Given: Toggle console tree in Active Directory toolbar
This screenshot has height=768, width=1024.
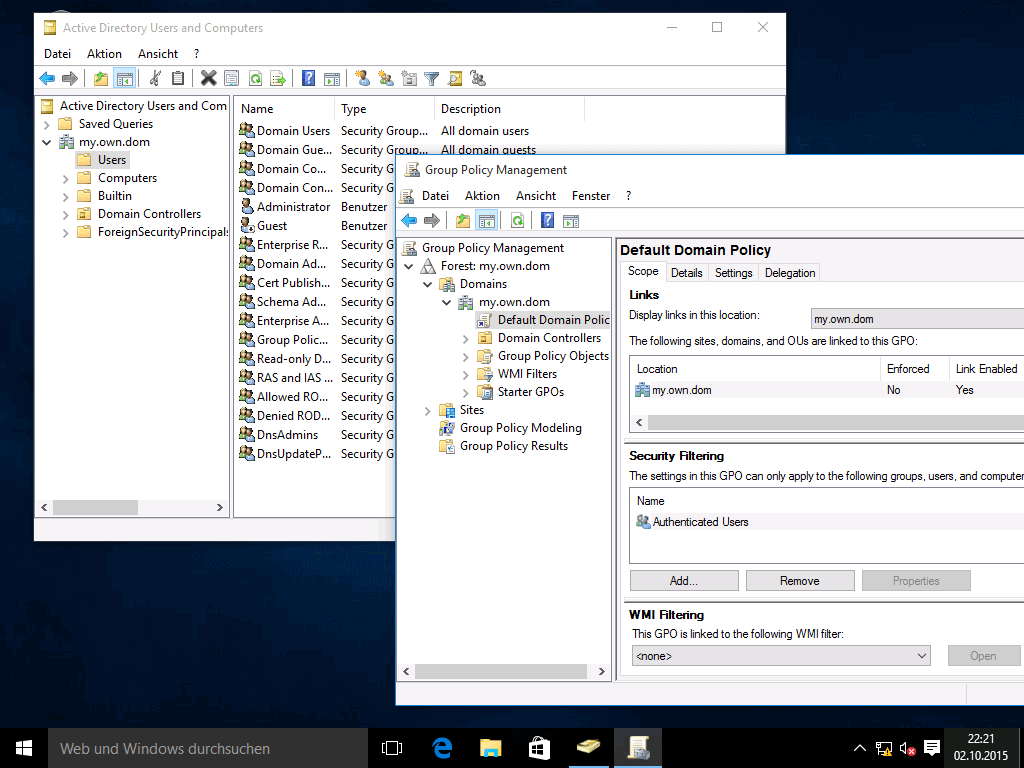Looking at the screenshot, I should (124, 79).
